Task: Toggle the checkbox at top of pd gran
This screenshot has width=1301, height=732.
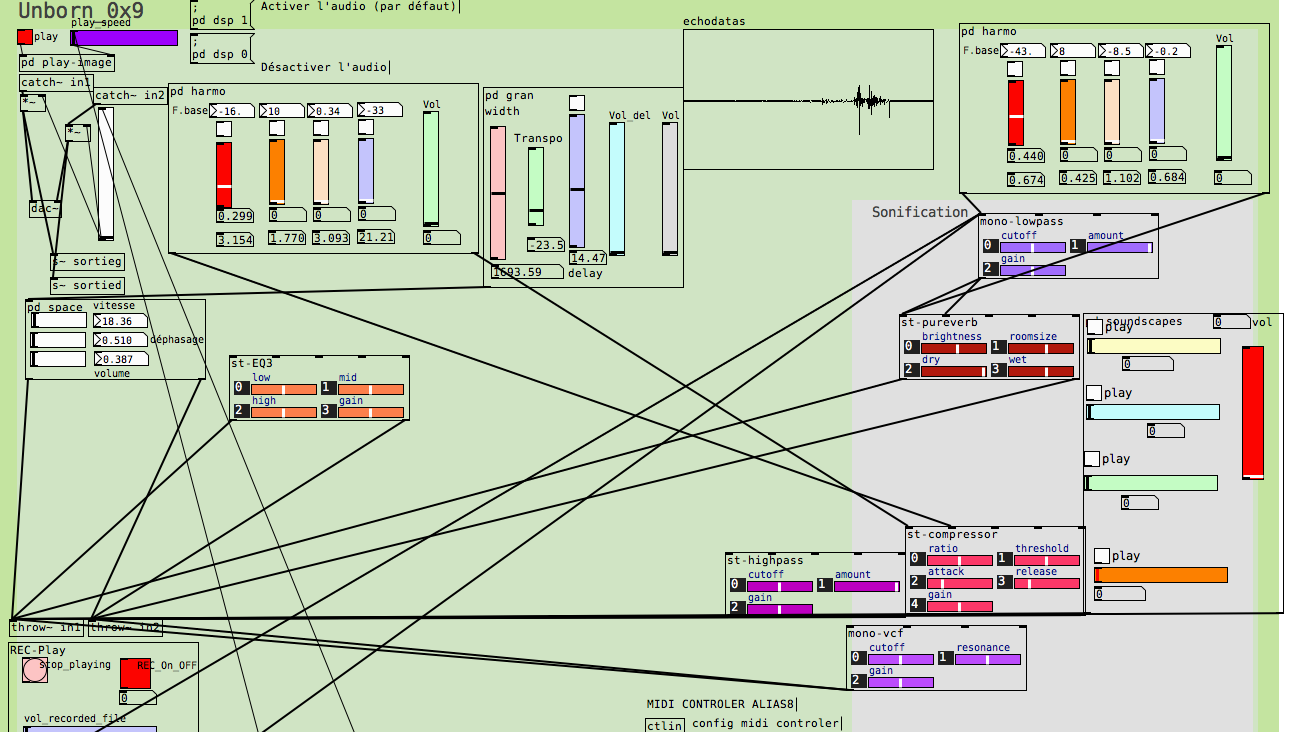Action: [x=577, y=103]
